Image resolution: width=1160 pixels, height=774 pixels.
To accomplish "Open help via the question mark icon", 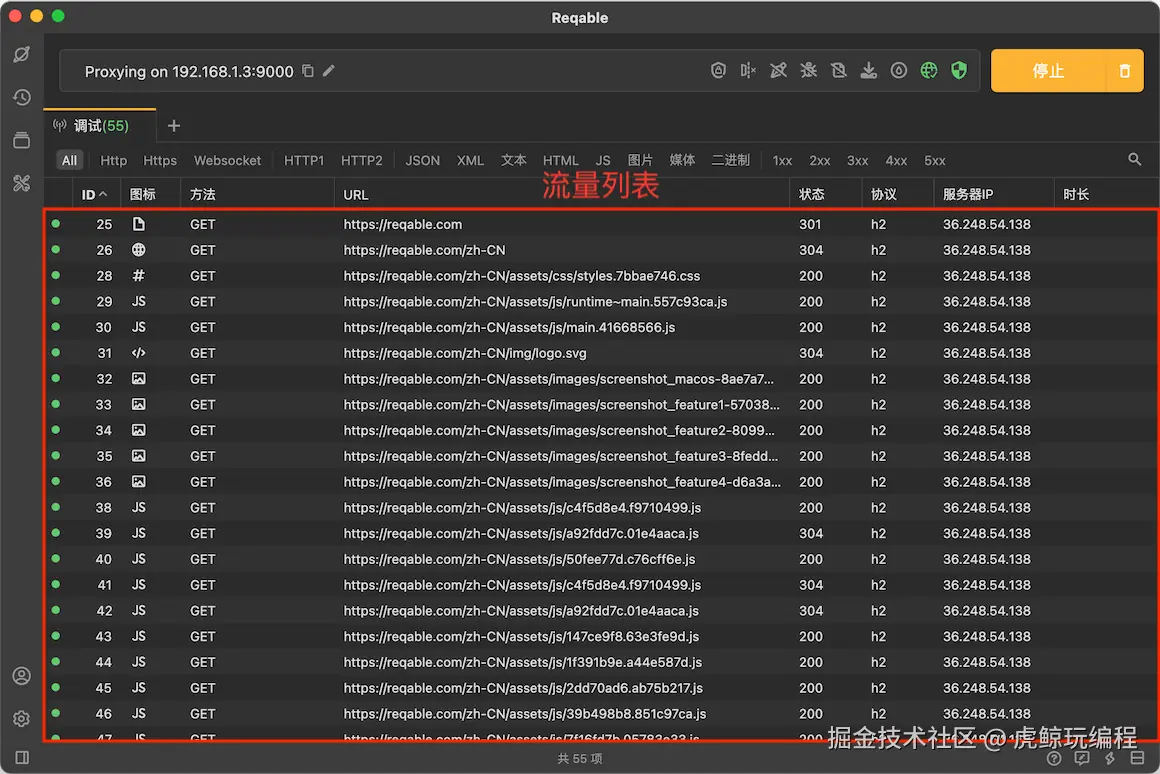I will tap(1054, 758).
